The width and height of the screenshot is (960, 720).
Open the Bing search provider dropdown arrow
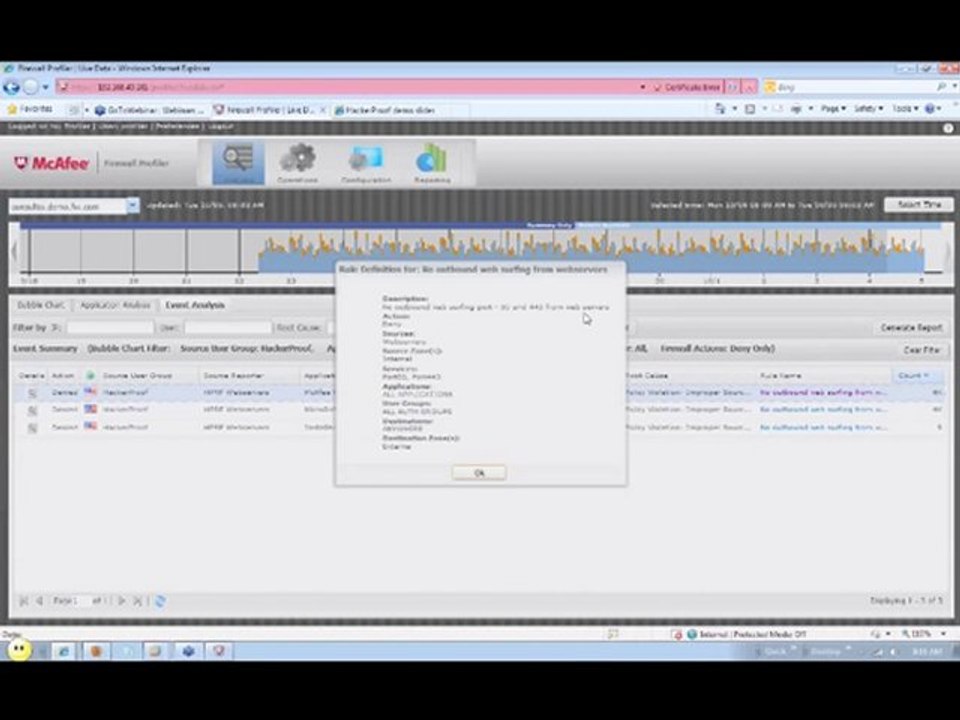point(954,87)
